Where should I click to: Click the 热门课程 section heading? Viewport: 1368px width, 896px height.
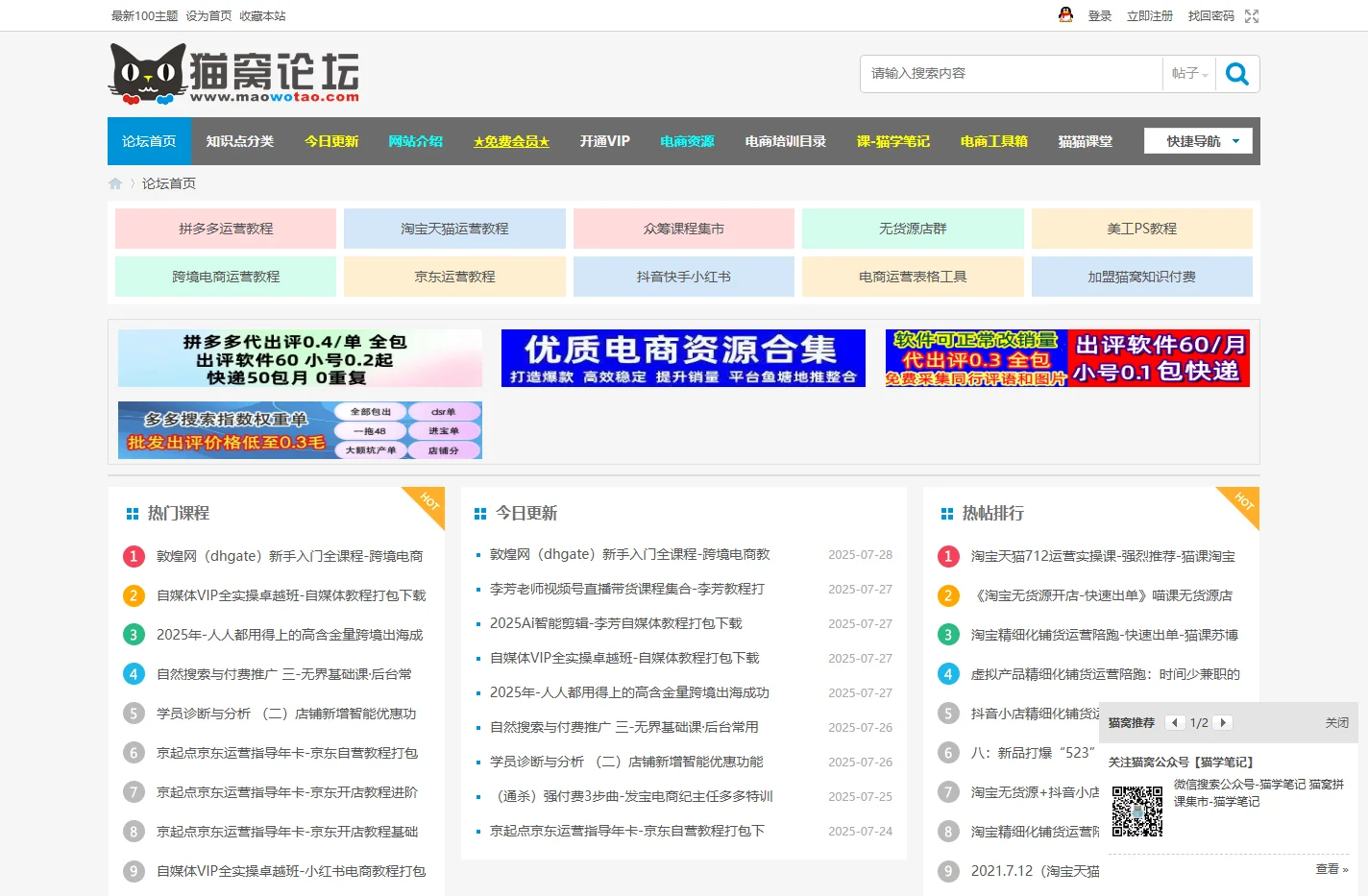click(x=178, y=514)
